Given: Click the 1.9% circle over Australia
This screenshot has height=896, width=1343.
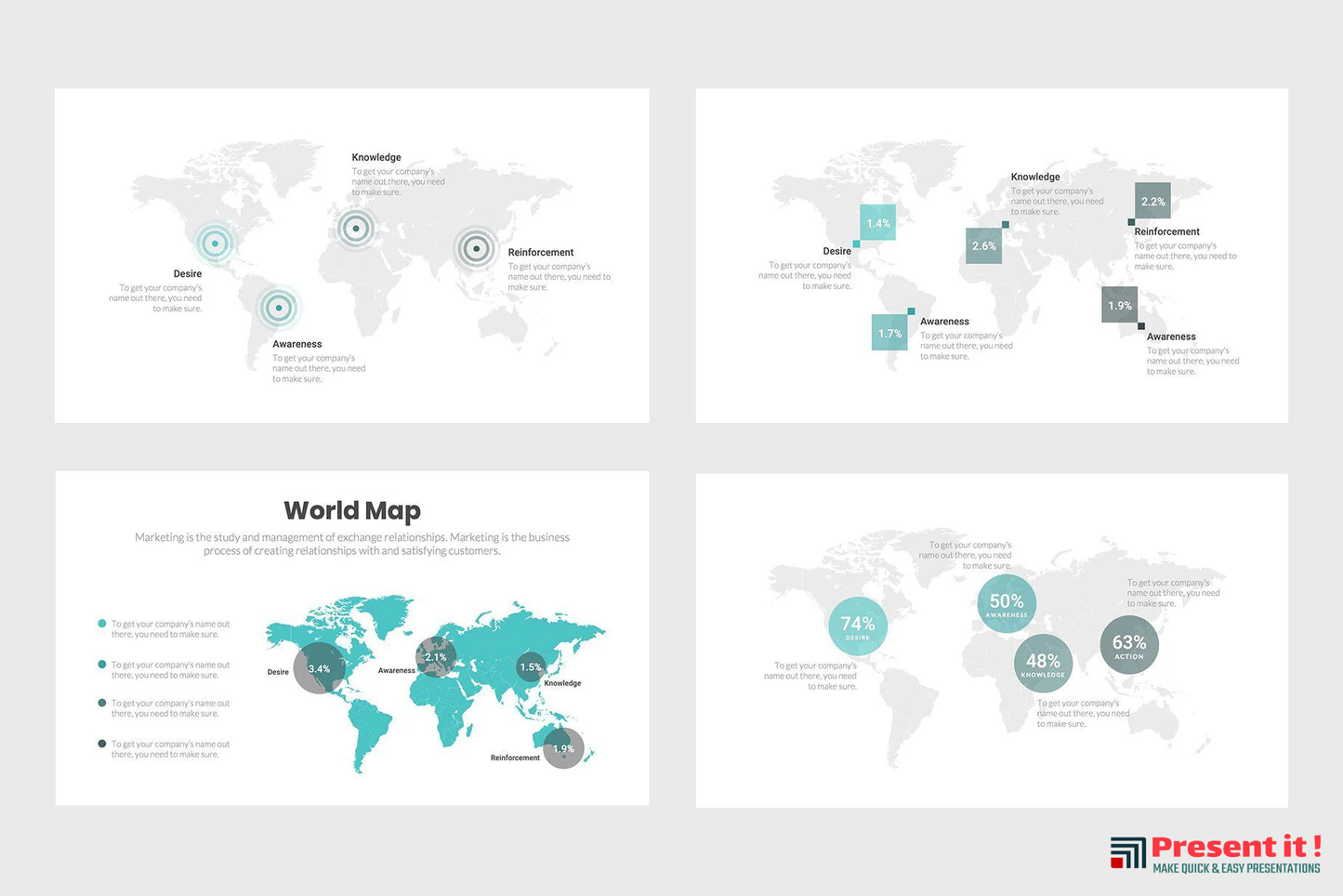Looking at the screenshot, I should pos(563,748).
